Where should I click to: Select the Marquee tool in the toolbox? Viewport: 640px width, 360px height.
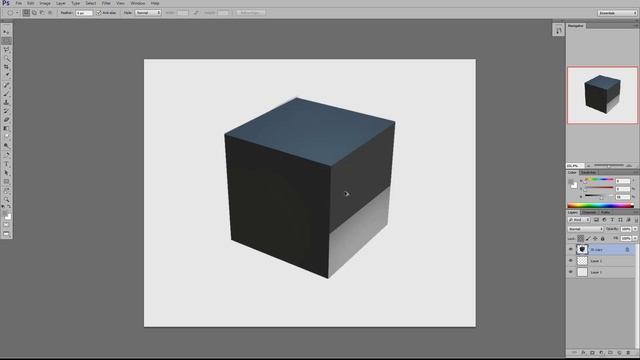coord(6,41)
